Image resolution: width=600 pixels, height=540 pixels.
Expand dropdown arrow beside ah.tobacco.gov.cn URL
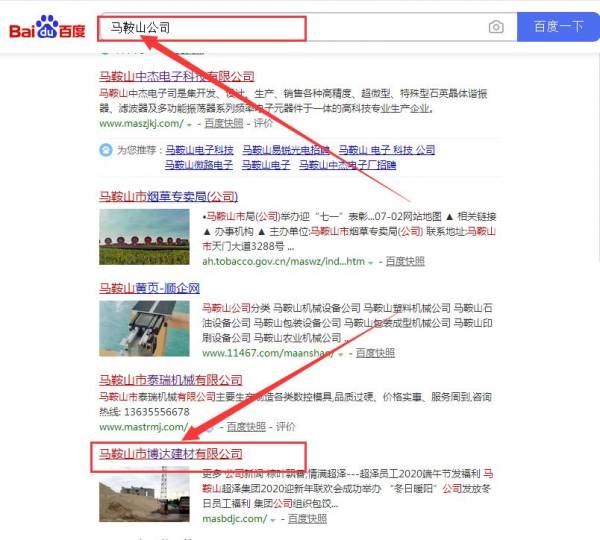tap(370, 261)
